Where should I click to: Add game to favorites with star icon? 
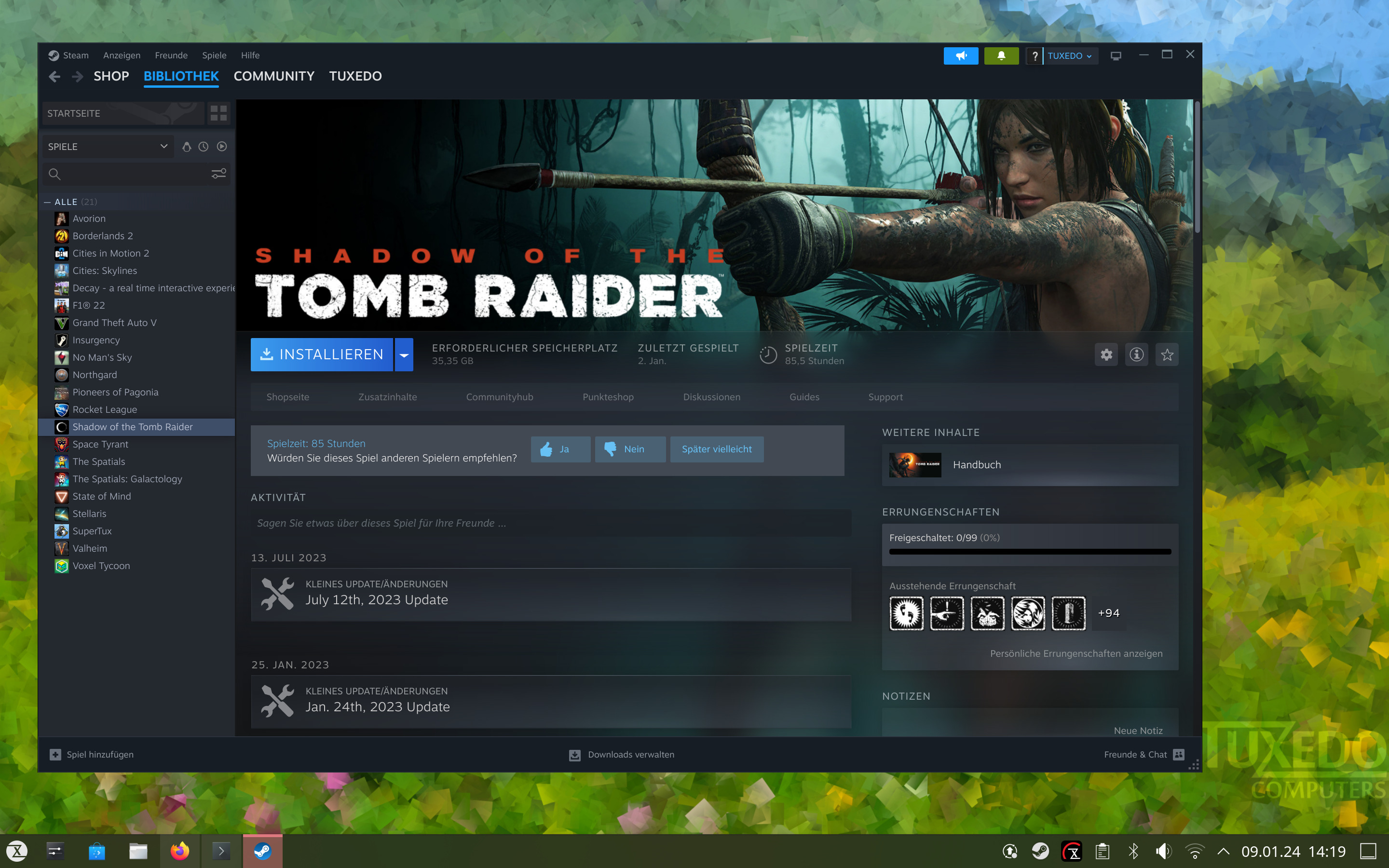coord(1167,355)
